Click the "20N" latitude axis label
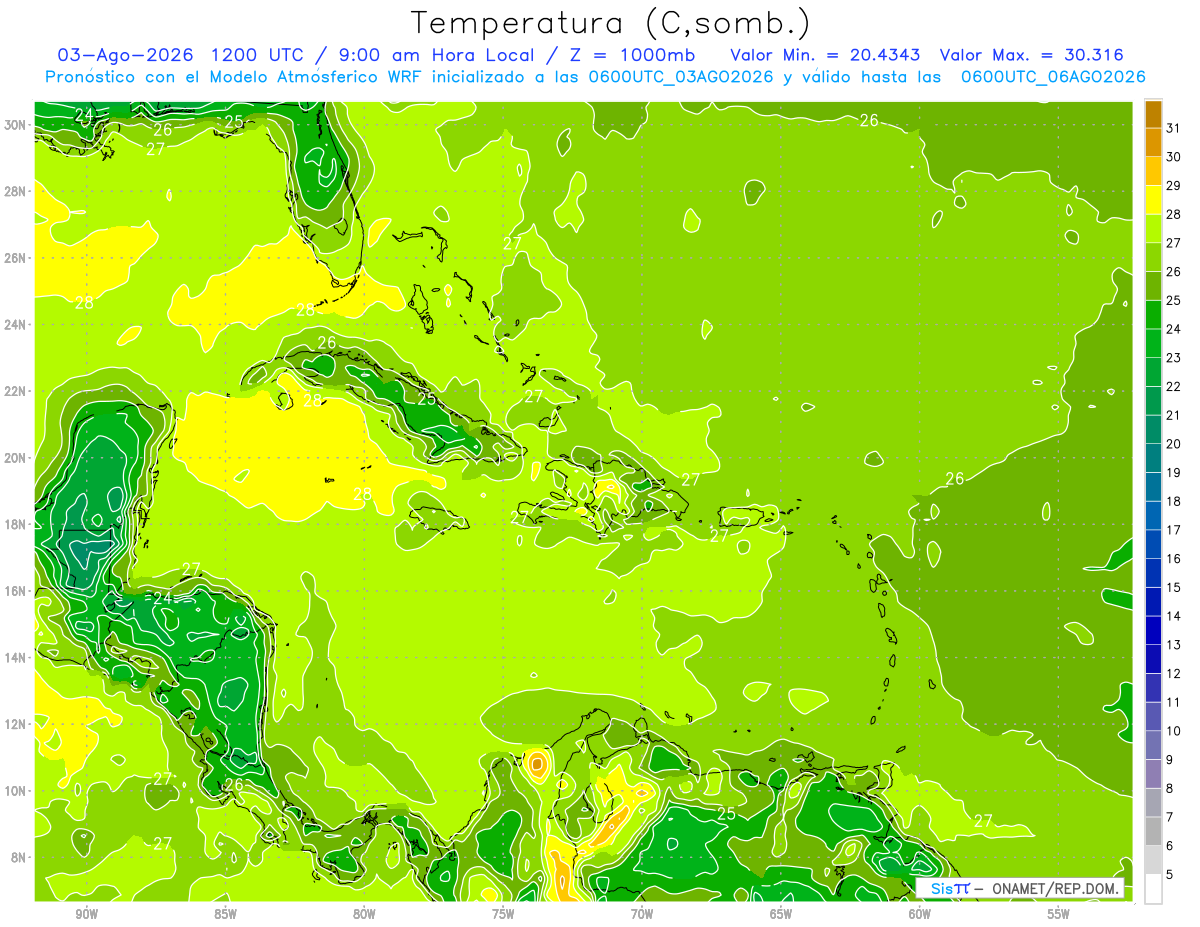The image size is (1200, 927). [x=16, y=458]
